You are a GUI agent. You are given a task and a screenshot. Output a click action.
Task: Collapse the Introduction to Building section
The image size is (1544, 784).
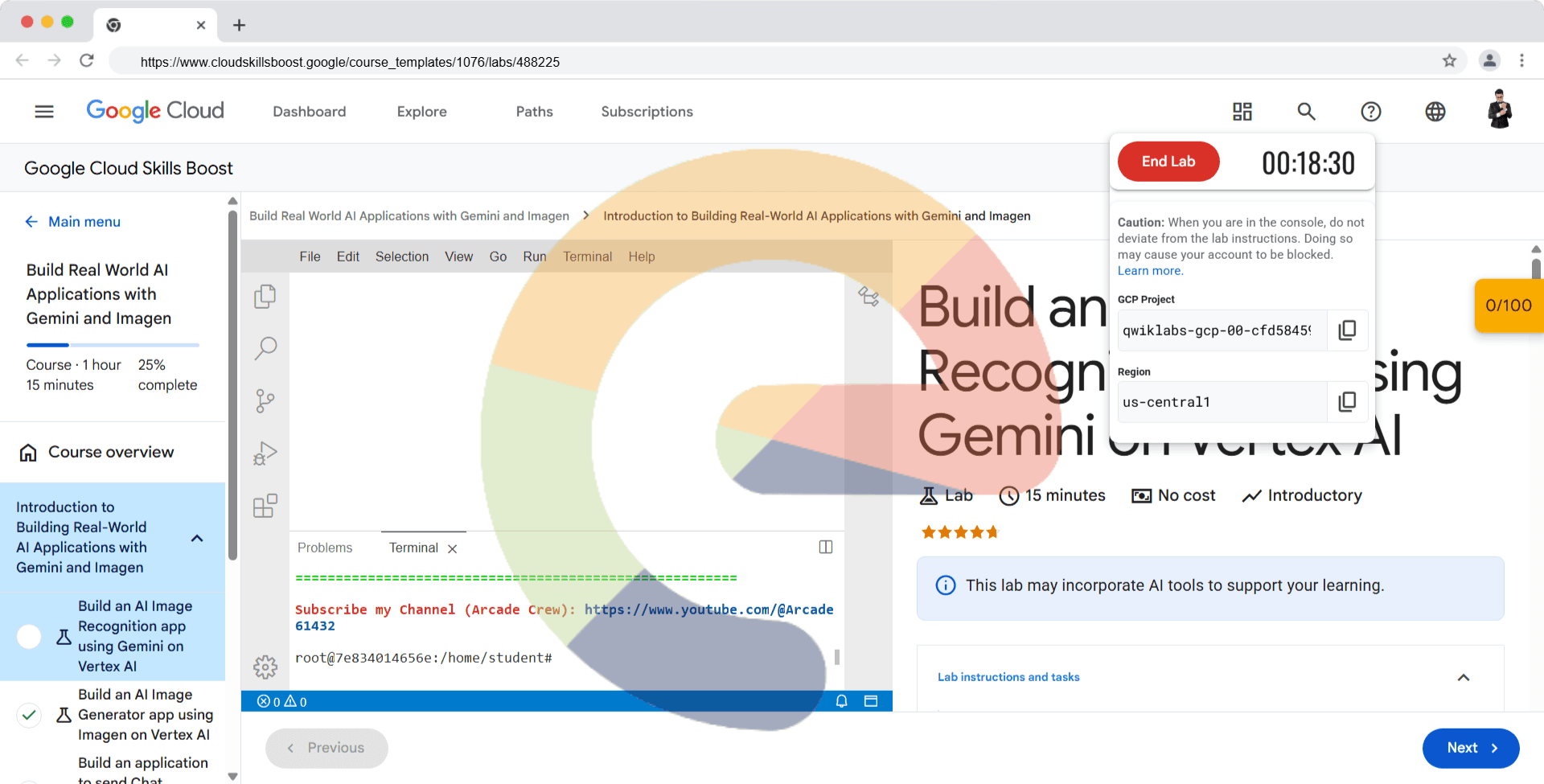click(197, 538)
